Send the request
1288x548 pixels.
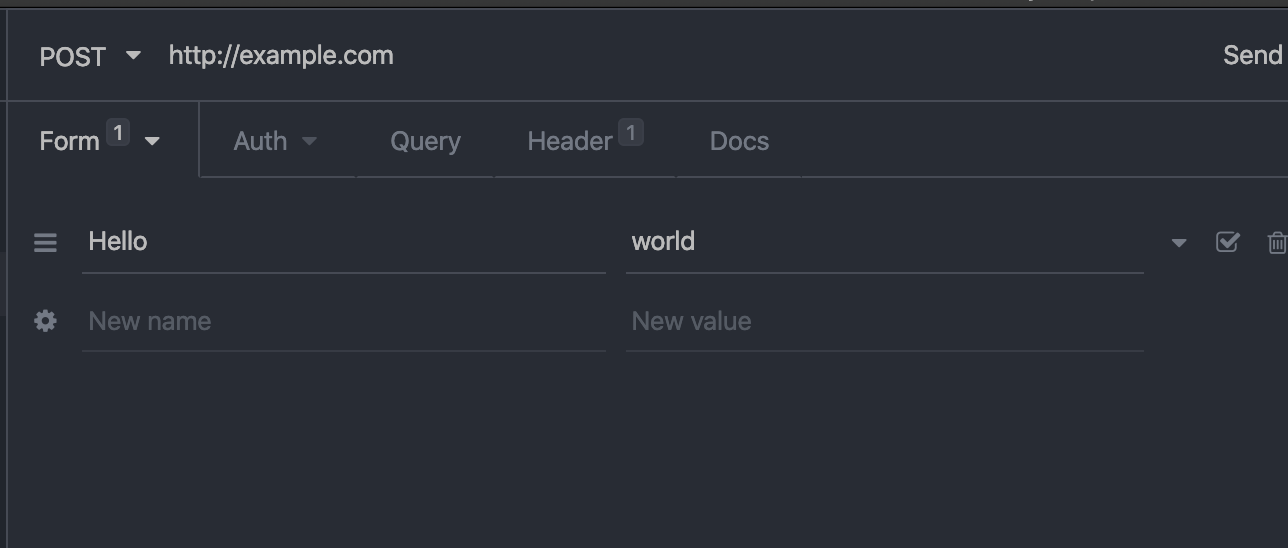coord(1252,55)
